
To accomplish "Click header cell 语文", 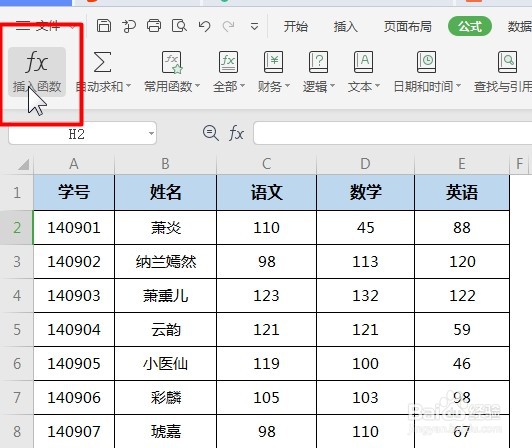I will coord(266,192).
